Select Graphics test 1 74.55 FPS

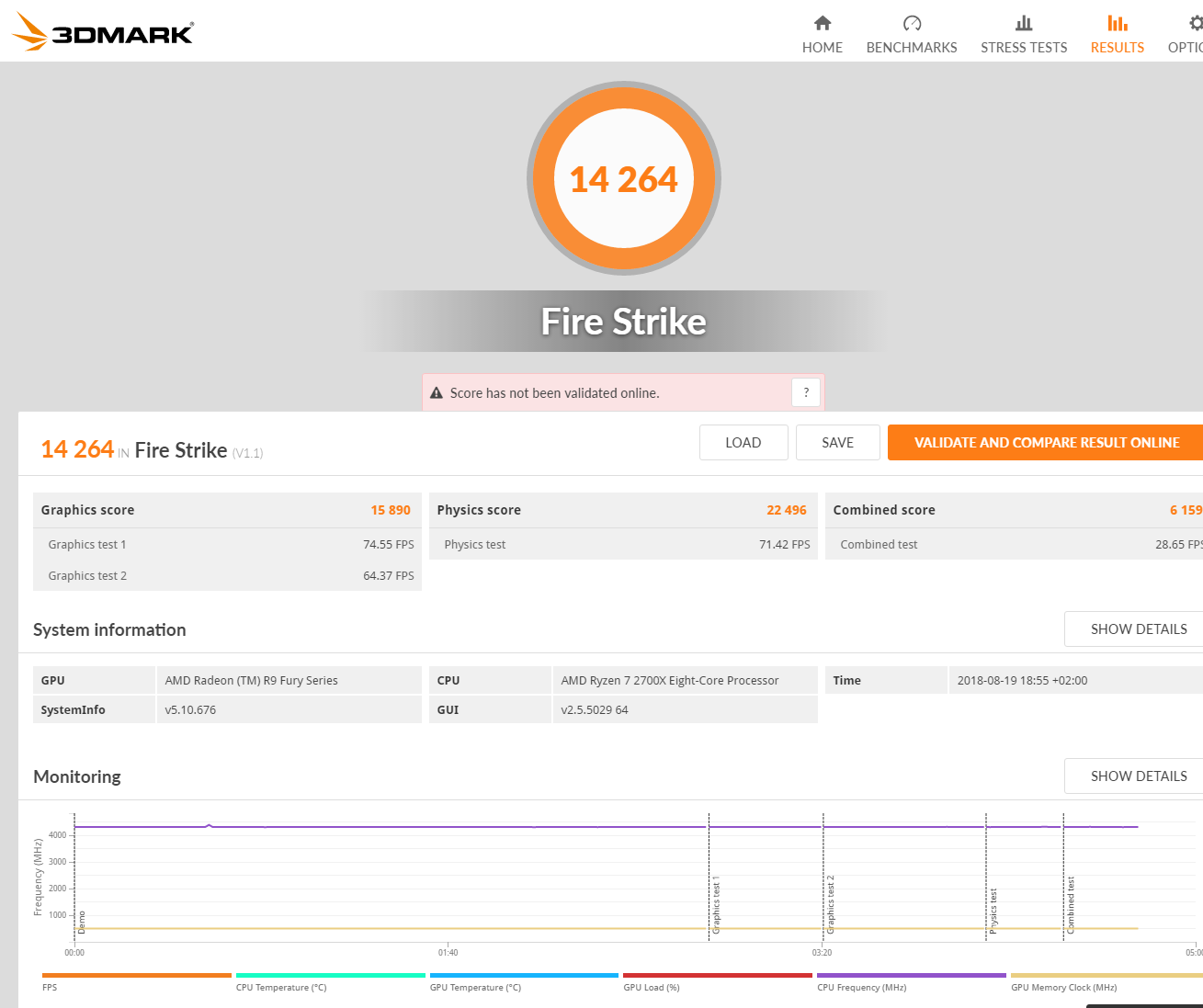(389, 545)
